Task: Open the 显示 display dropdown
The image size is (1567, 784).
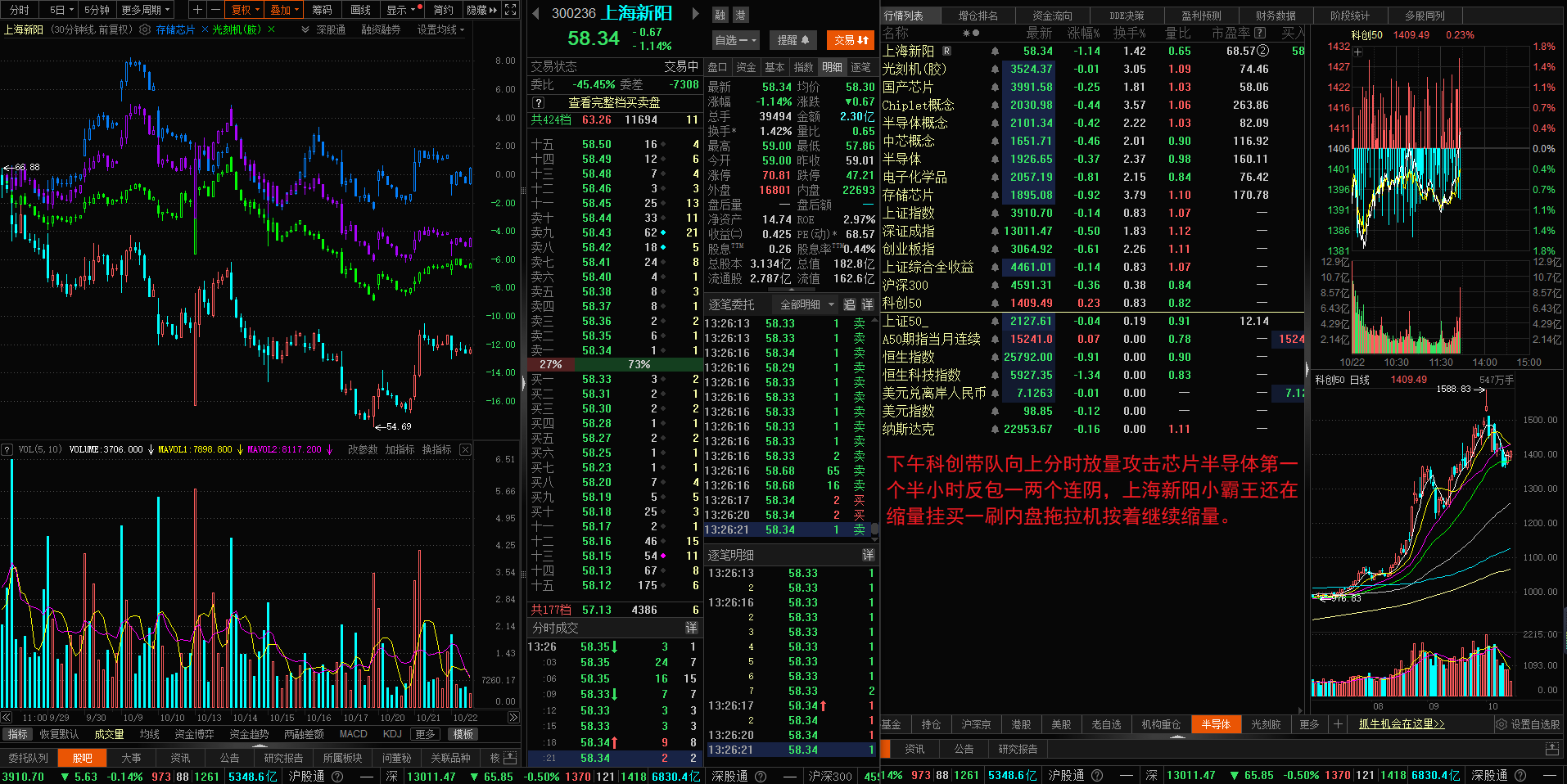Action: [404, 10]
